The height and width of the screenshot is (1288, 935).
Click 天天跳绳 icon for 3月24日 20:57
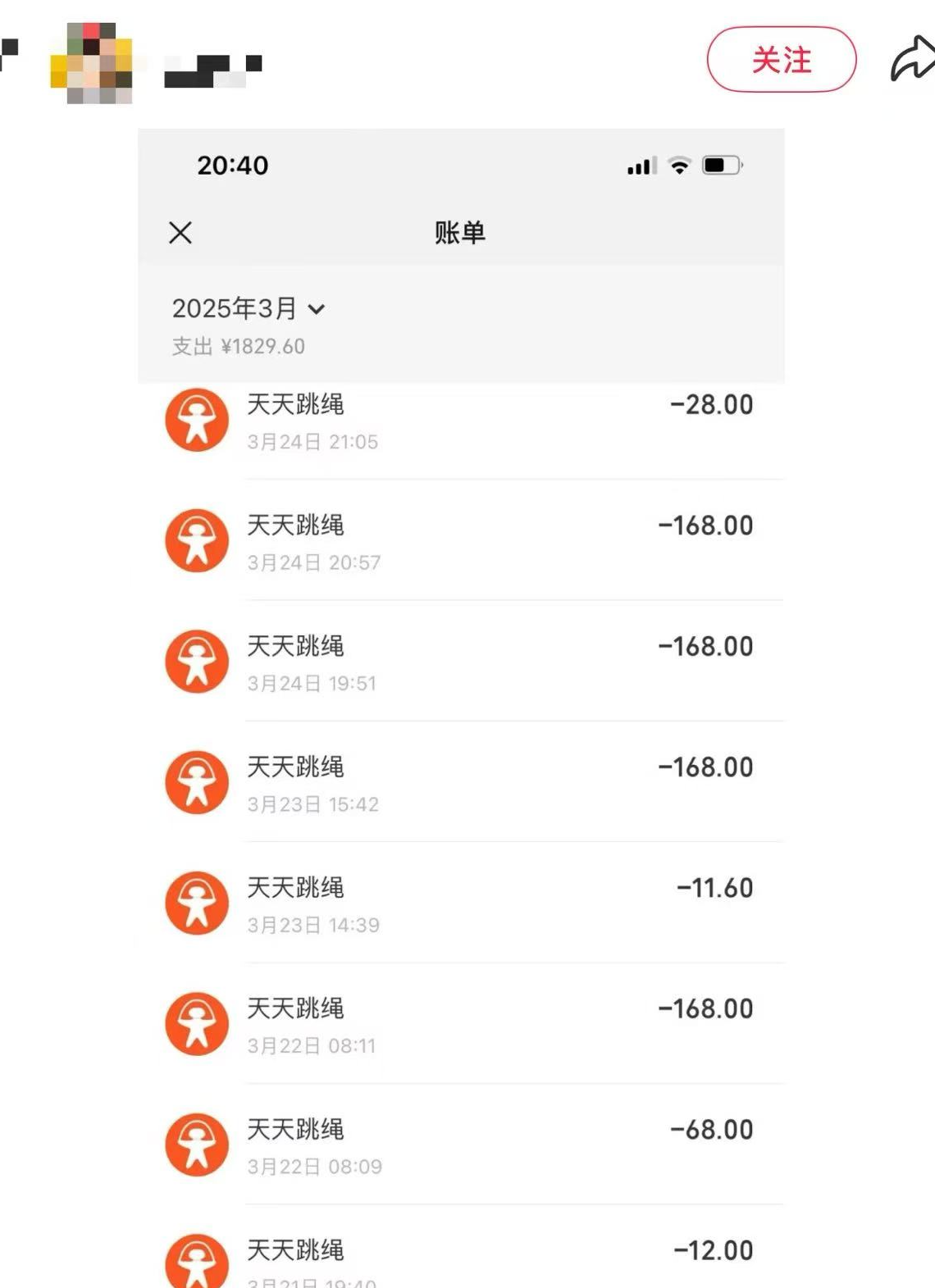(197, 541)
